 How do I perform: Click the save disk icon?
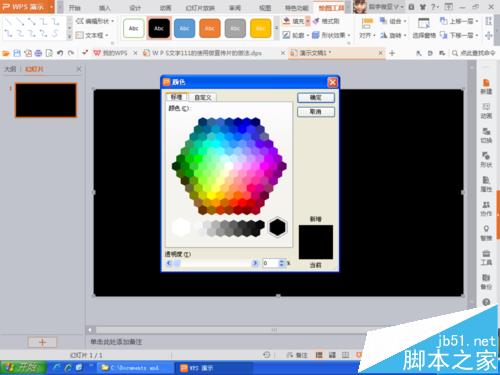(x=17, y=53)
